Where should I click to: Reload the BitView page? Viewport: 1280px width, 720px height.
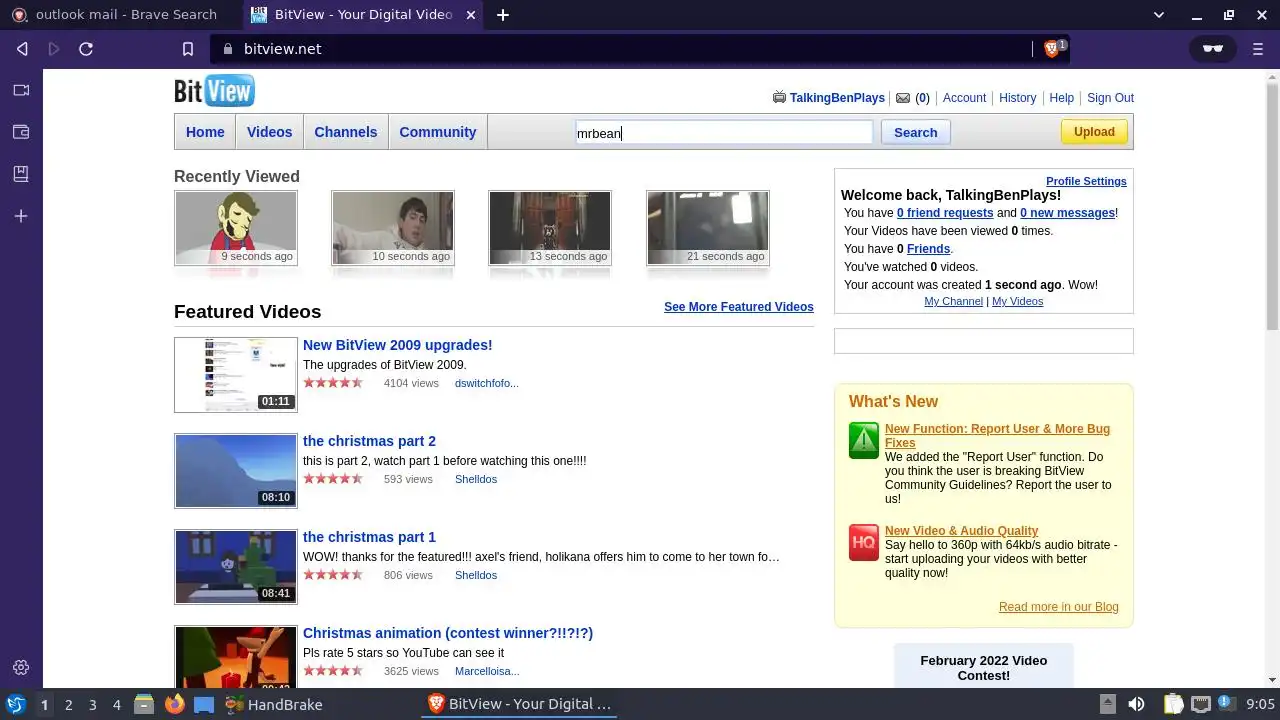click(86, 48)
